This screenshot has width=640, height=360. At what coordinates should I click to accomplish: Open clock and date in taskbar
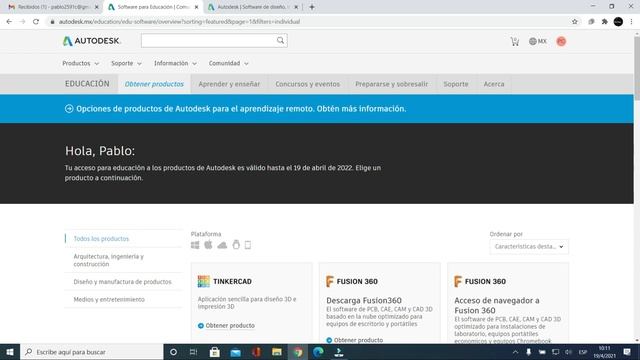click(604, 352)
